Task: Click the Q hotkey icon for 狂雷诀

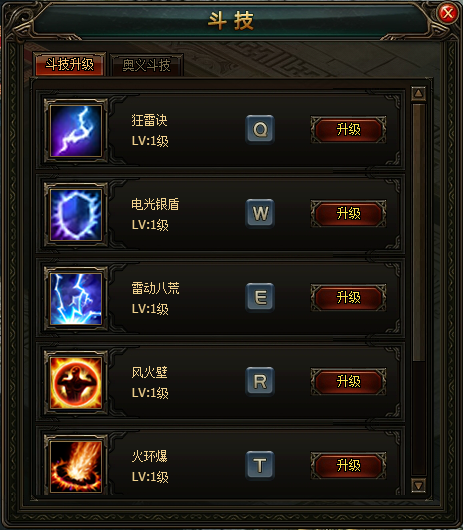Action: pyautogui.click(x=260, y=129)
